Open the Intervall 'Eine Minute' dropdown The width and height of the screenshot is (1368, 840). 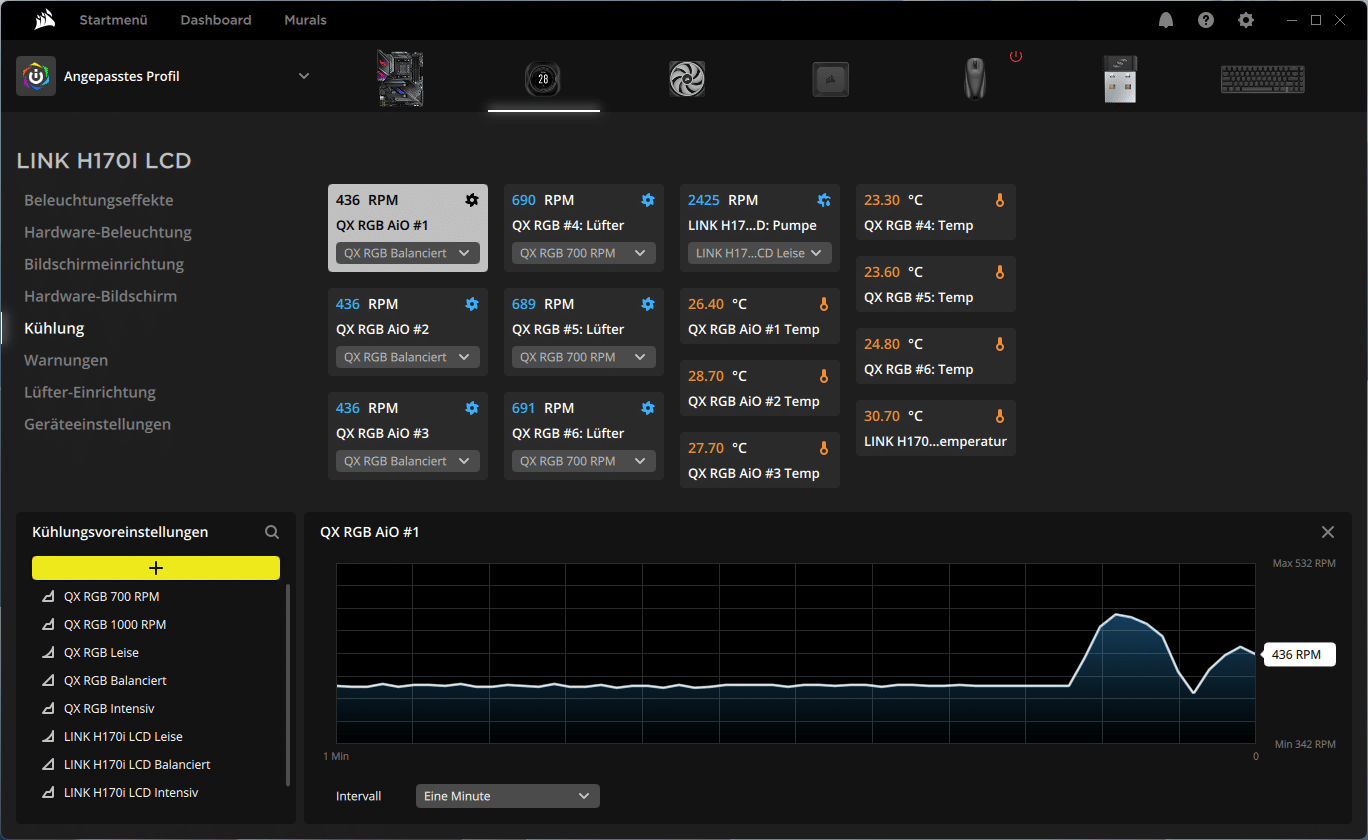tap(507, 796)
